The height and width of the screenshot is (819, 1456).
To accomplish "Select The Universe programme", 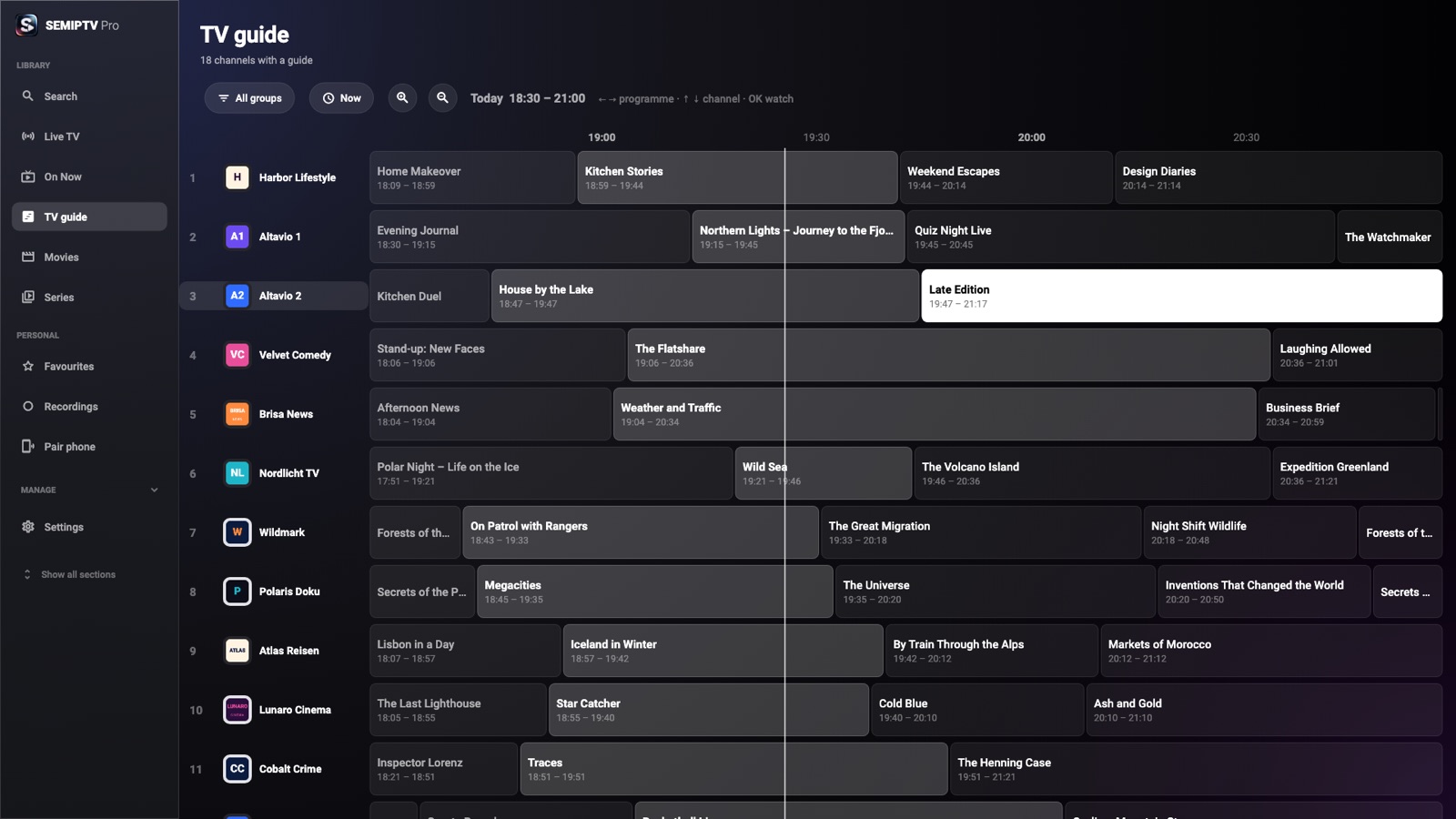I will click(x=996, y=591).
